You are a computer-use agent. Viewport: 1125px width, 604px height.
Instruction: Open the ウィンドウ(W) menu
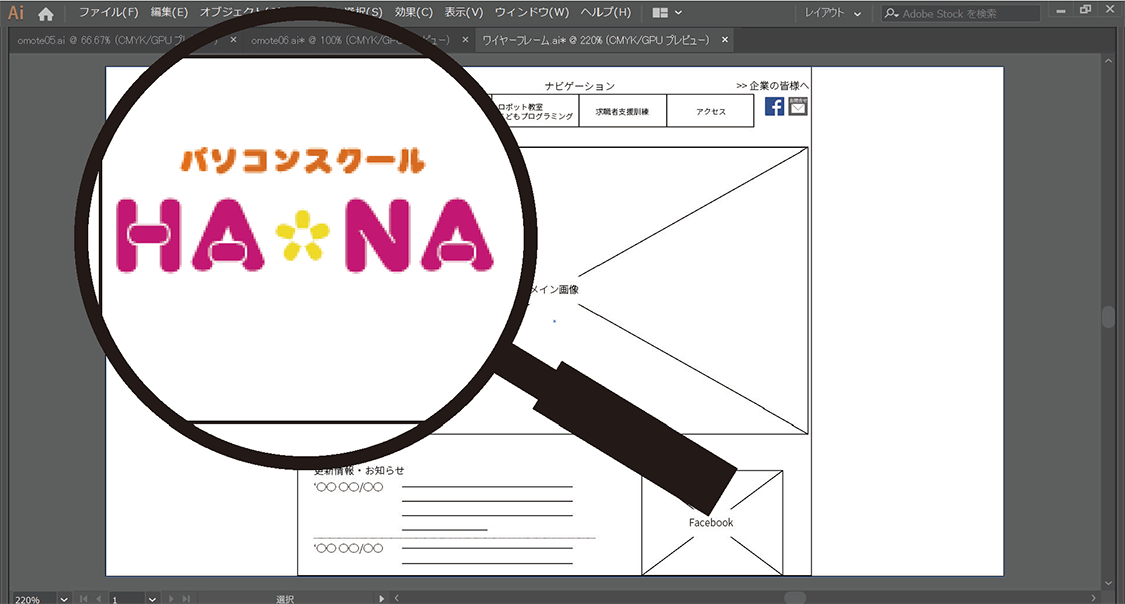tap(532, 12)
